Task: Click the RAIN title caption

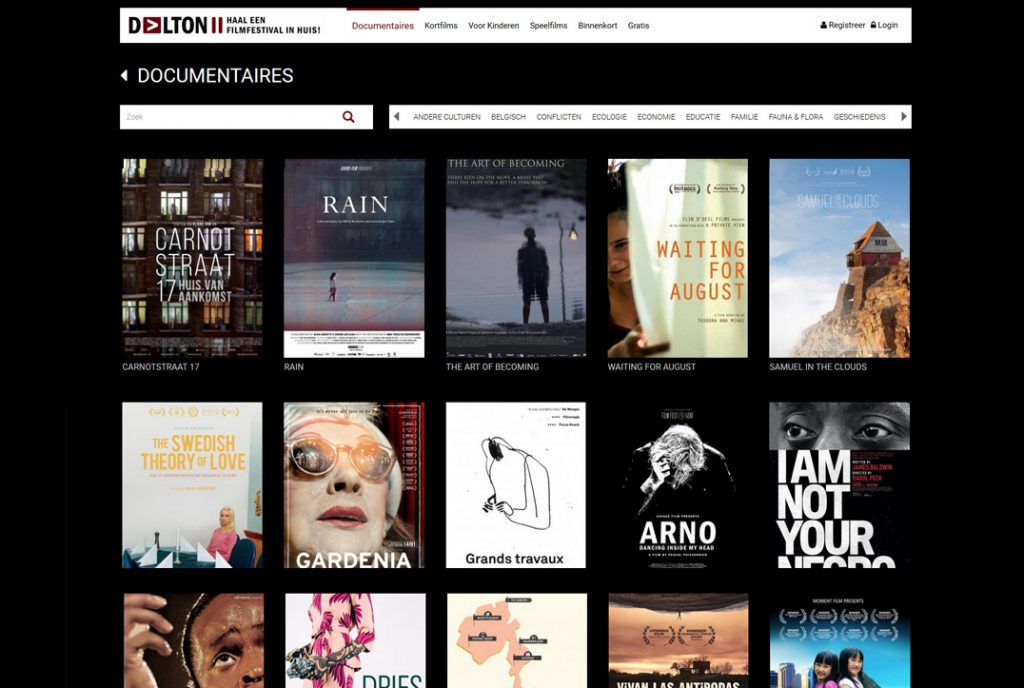Action: 294,367
